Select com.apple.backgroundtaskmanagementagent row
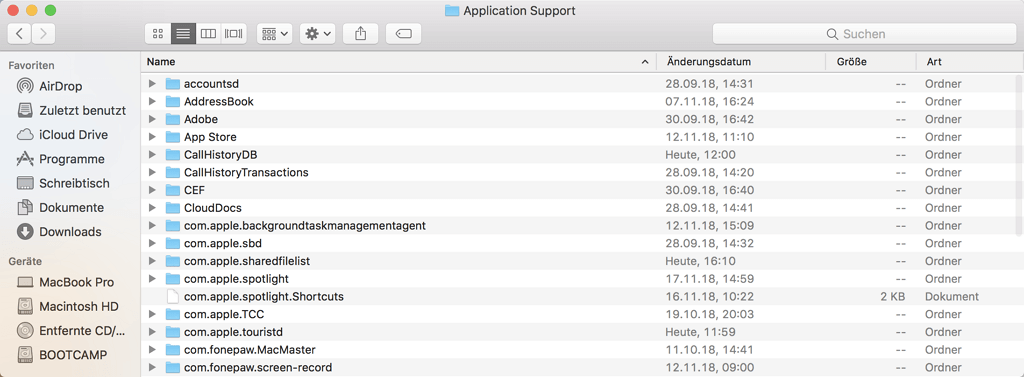The image size is (1024, 377). pyautogui.click(x=582, y=225)
